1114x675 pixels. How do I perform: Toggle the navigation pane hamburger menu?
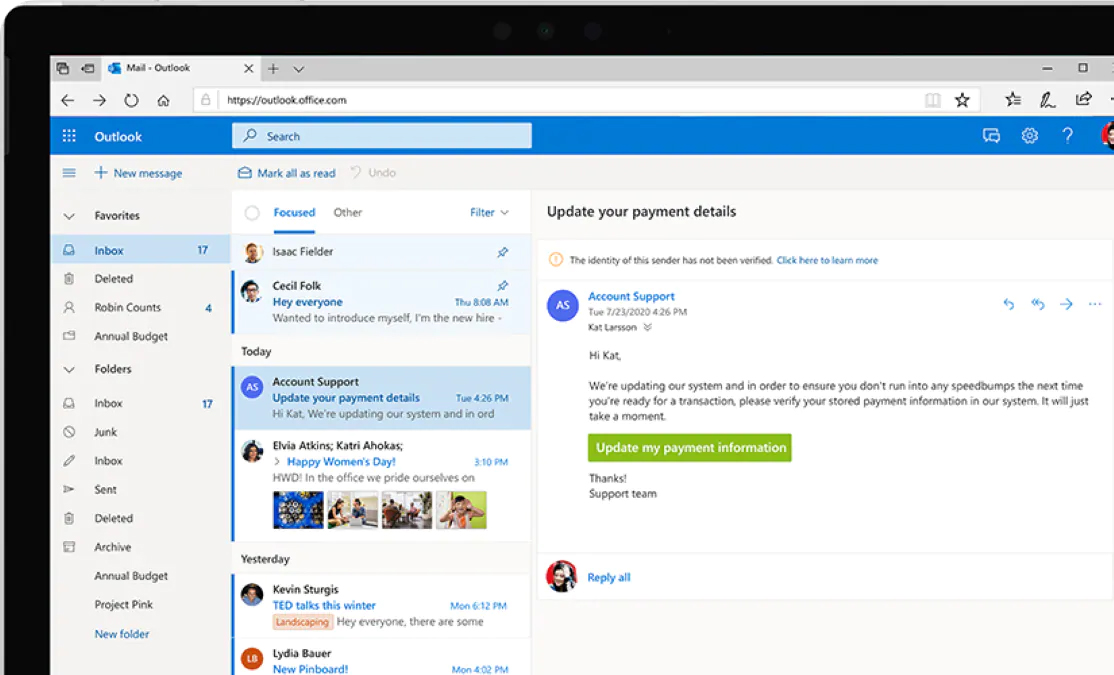[x=69, y=173]
